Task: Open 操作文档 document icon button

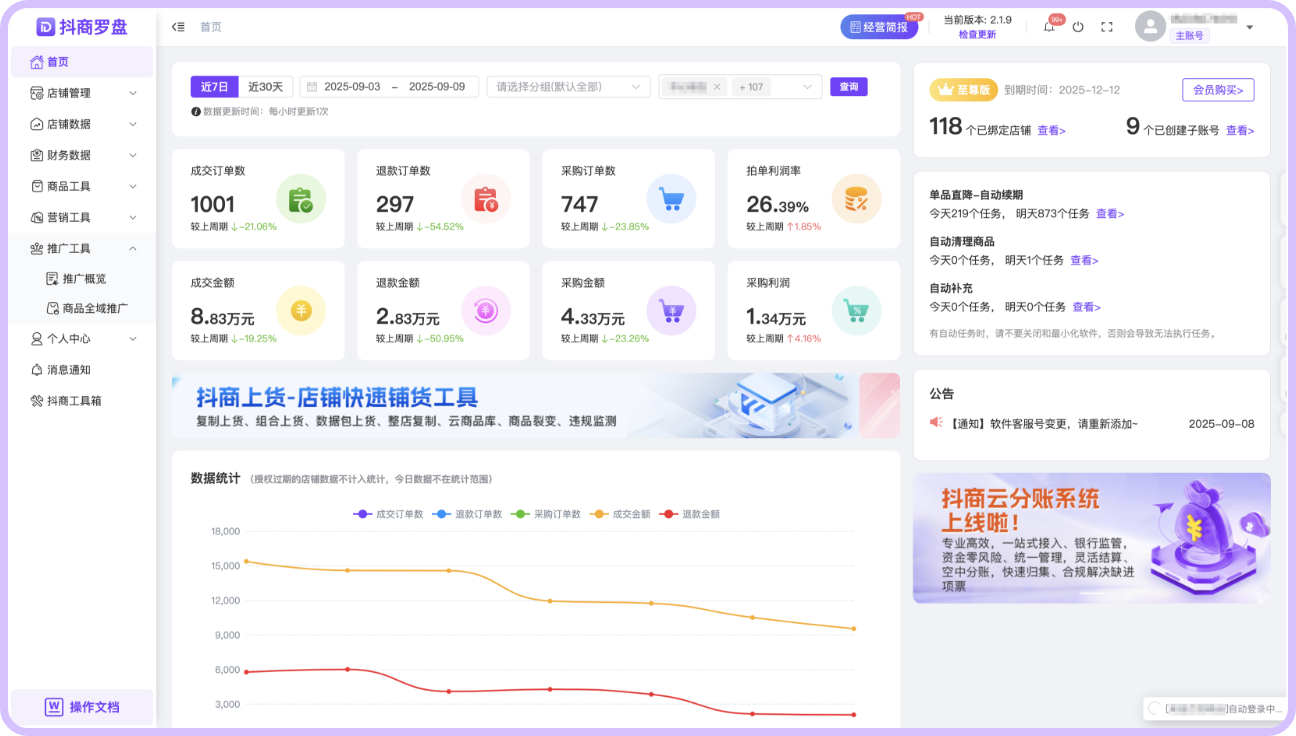Action: (x=82, y=707)
